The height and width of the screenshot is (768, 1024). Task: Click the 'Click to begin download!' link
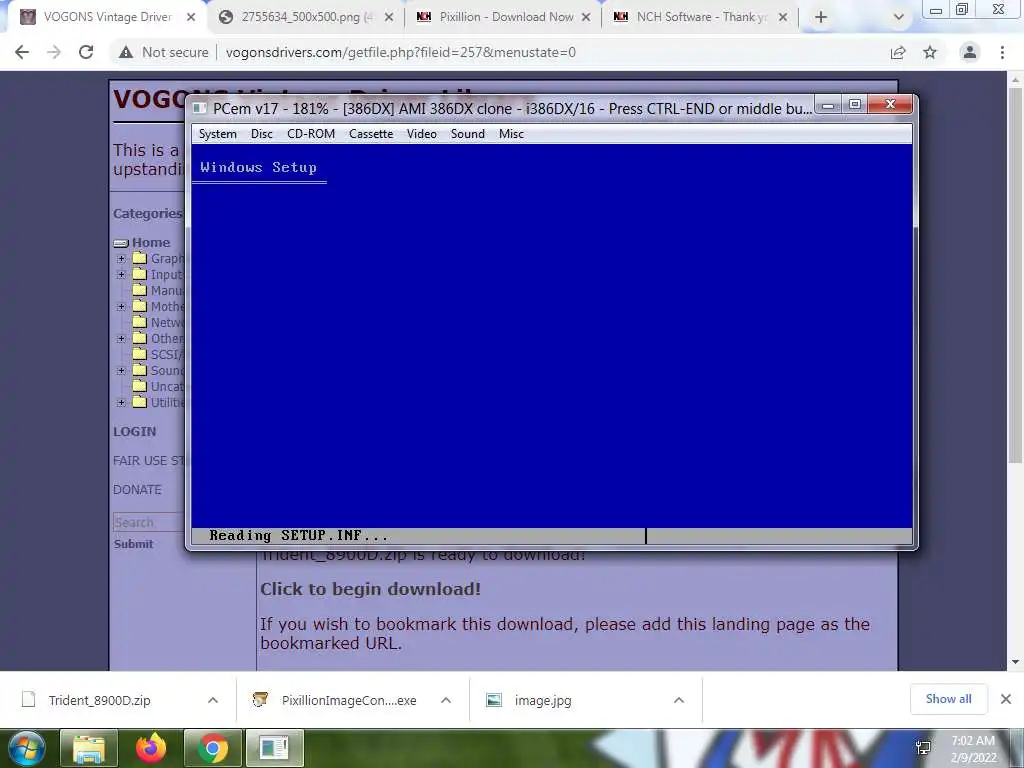(370, 589)
